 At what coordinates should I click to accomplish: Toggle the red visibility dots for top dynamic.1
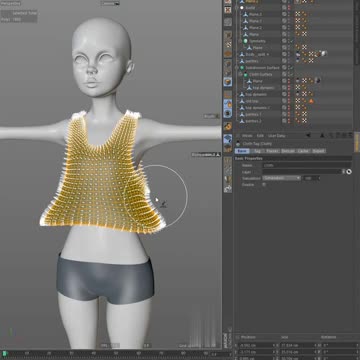tap(289, 107)
